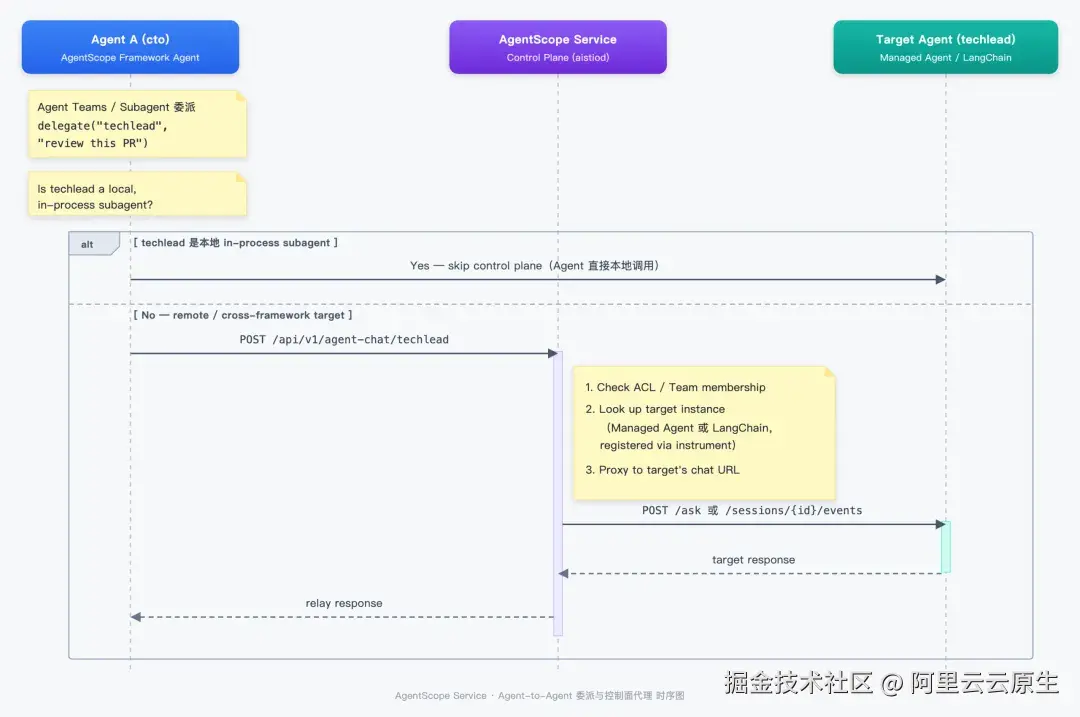Click the 'POST /ask 或 /sessions/{id}/events' label

pos(752,510)
